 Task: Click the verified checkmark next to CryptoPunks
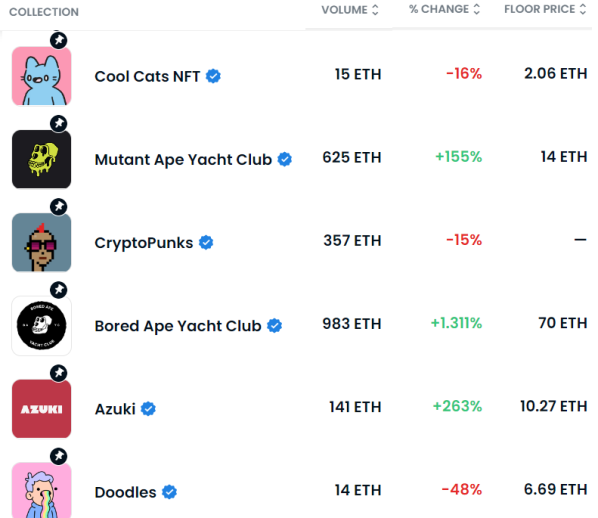click(206, 242)
